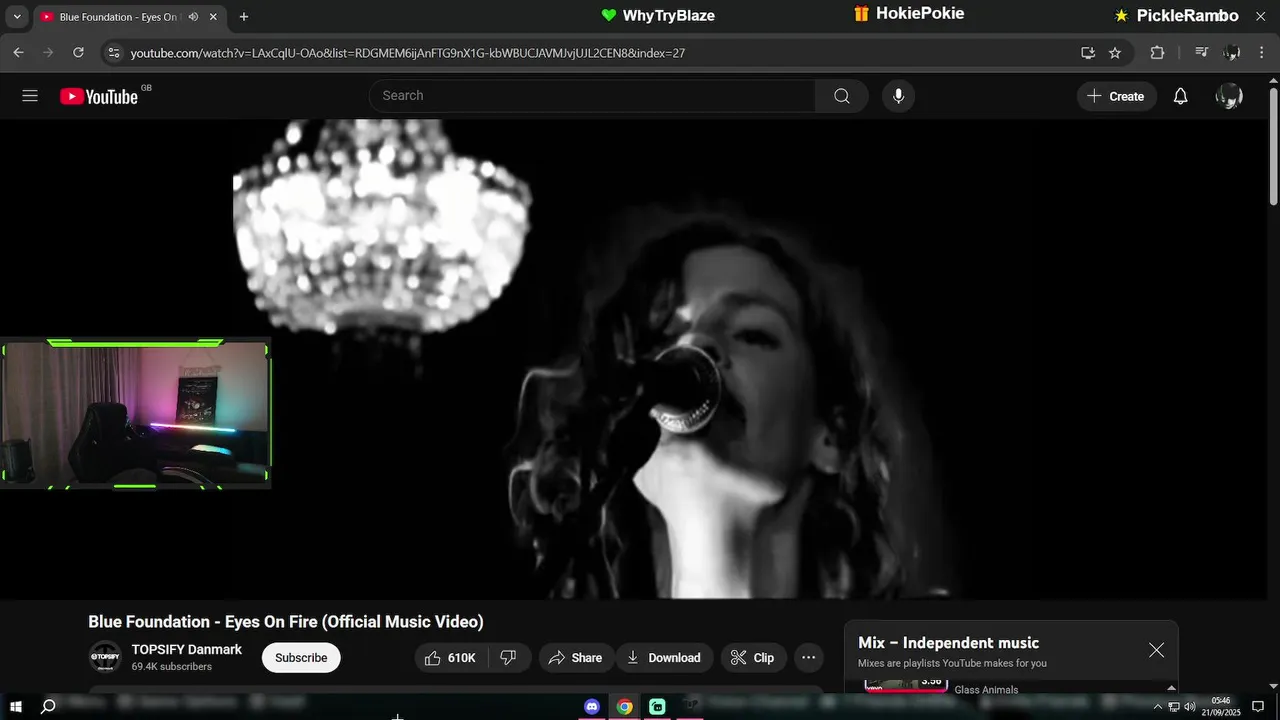Go to YouTube home via the logo
Image resolution: width=1280 pixels, height=720 pixels.
tap(99, 96)
